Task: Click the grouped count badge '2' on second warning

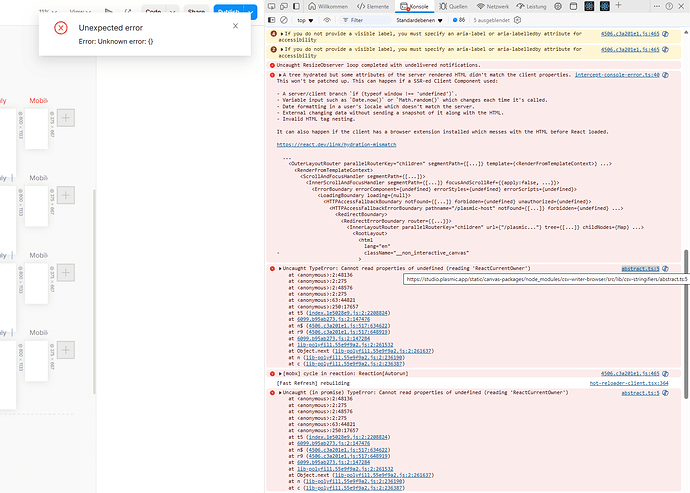Action: point(273,49)
